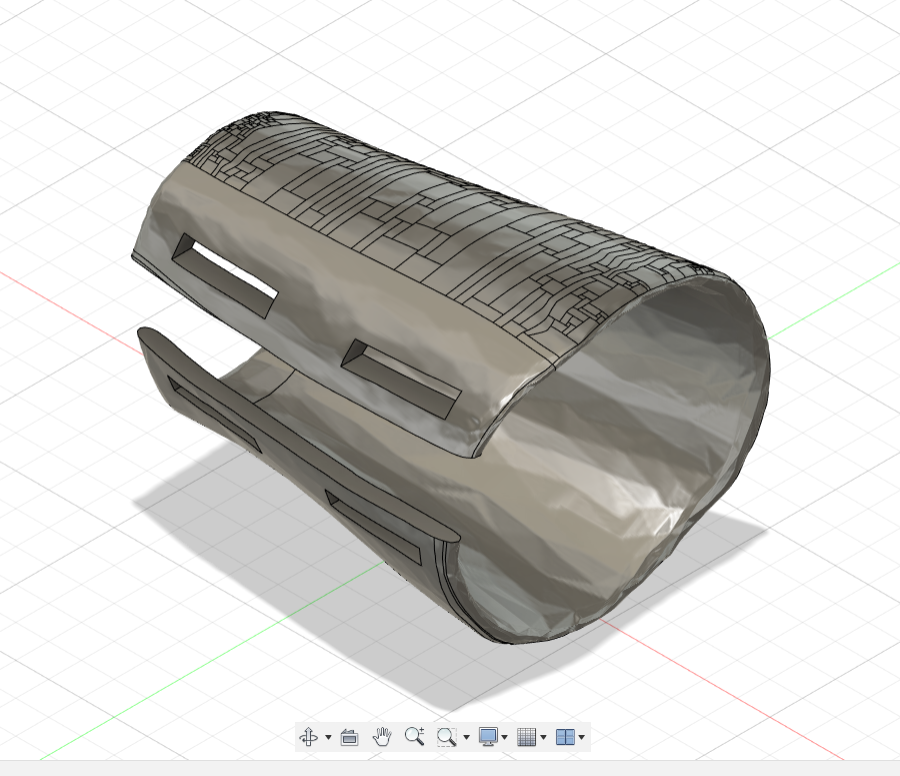Click the Viewports layout icon
This screenshot has height=776, width=900.
[565, 737]
